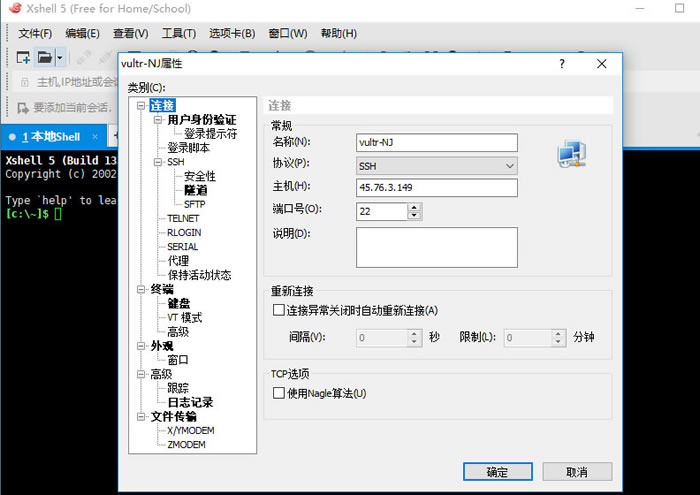
Task: Collapse the 外观 tree node
Action: [141, 346]
